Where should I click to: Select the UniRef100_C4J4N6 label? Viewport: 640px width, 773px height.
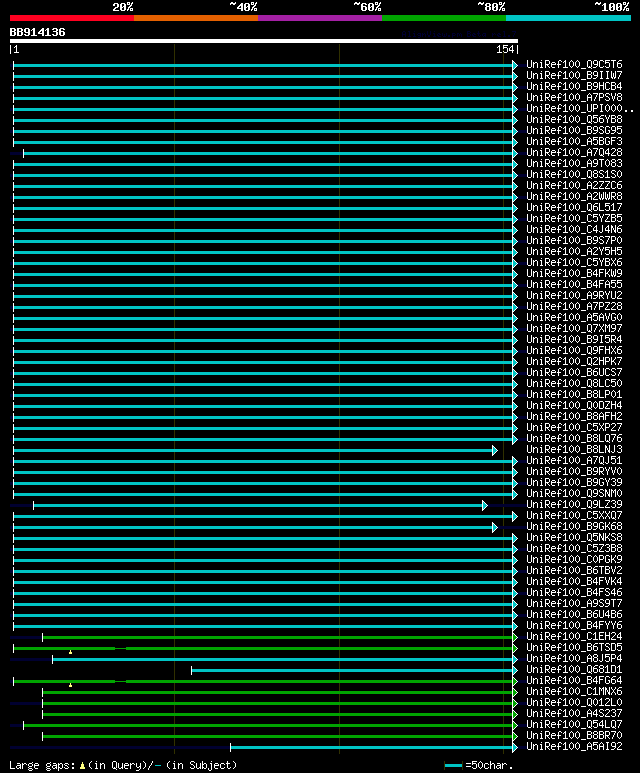[x=574, y=230]
